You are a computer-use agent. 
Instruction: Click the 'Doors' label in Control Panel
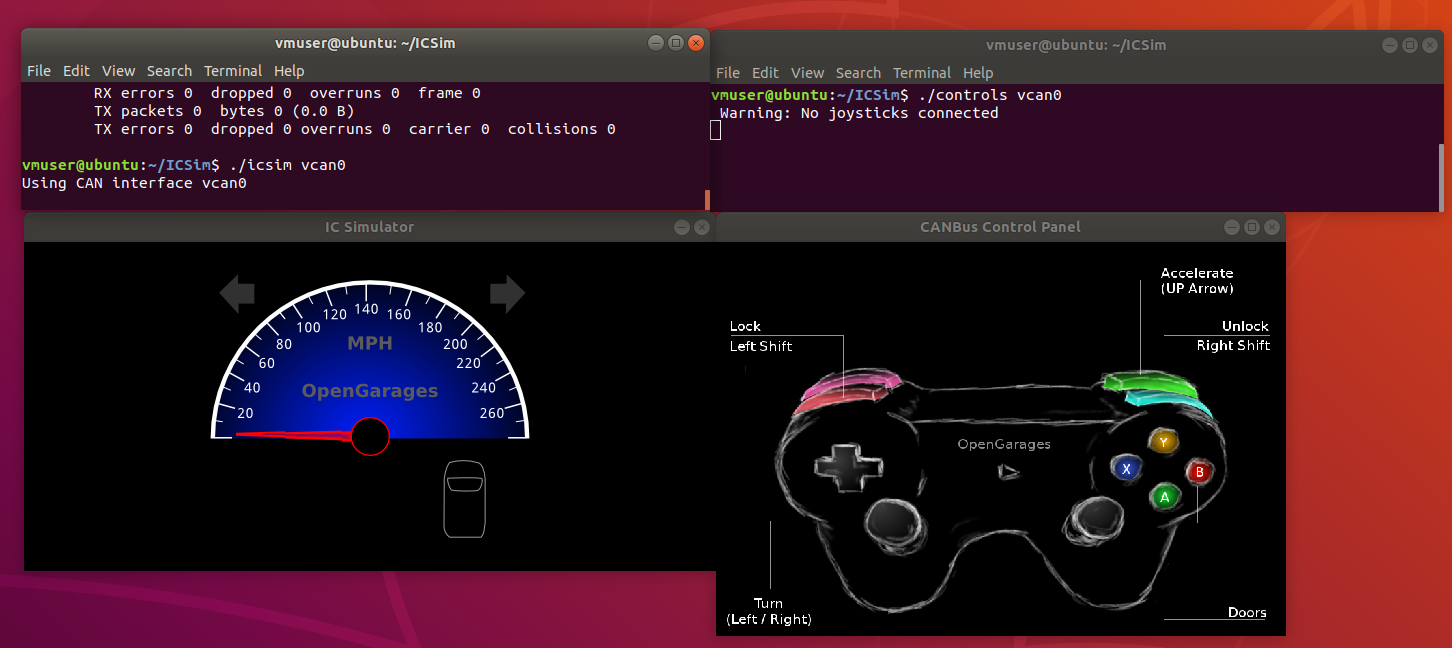point(1247,612)
